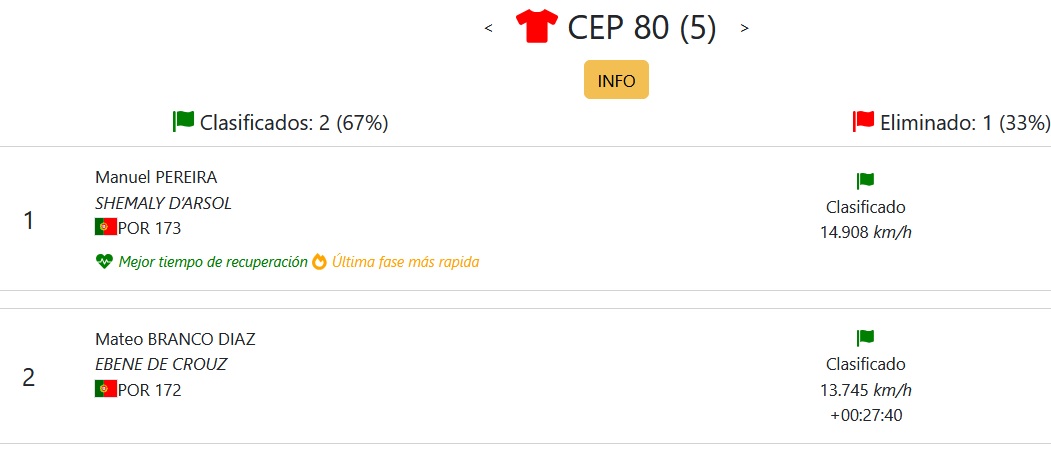Click horse name EBENE DE CROUZ

click(x=161, y=365)
